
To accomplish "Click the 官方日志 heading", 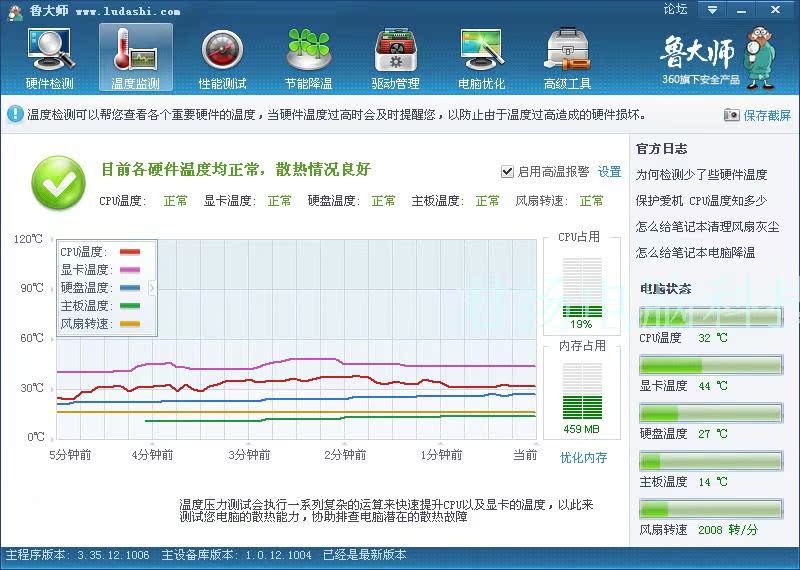I will tap(661, 149).
